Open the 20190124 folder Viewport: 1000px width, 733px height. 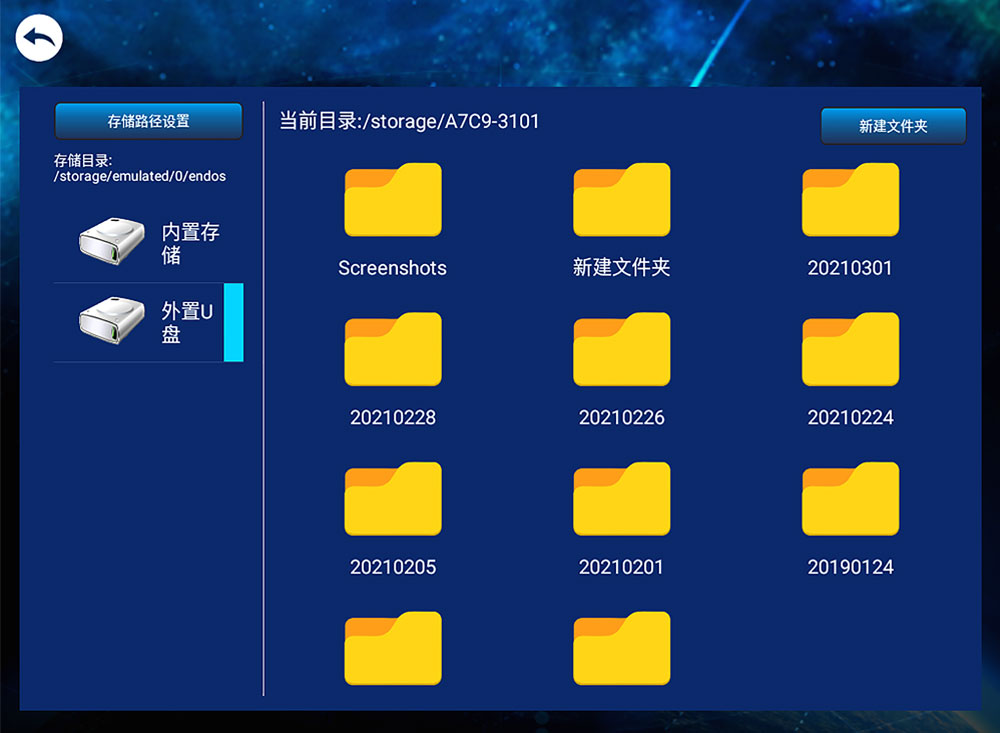pyautogui.click(x=850, y=499)
